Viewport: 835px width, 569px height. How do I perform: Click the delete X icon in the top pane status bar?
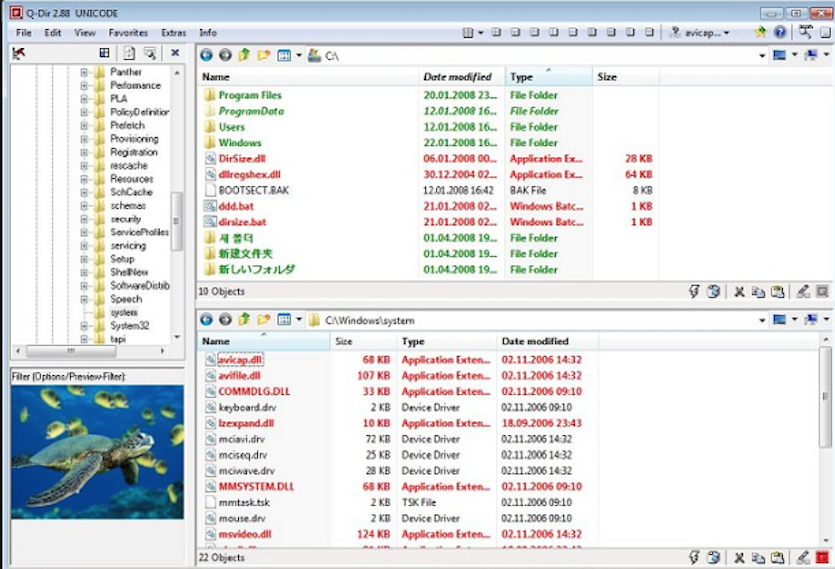739,291
